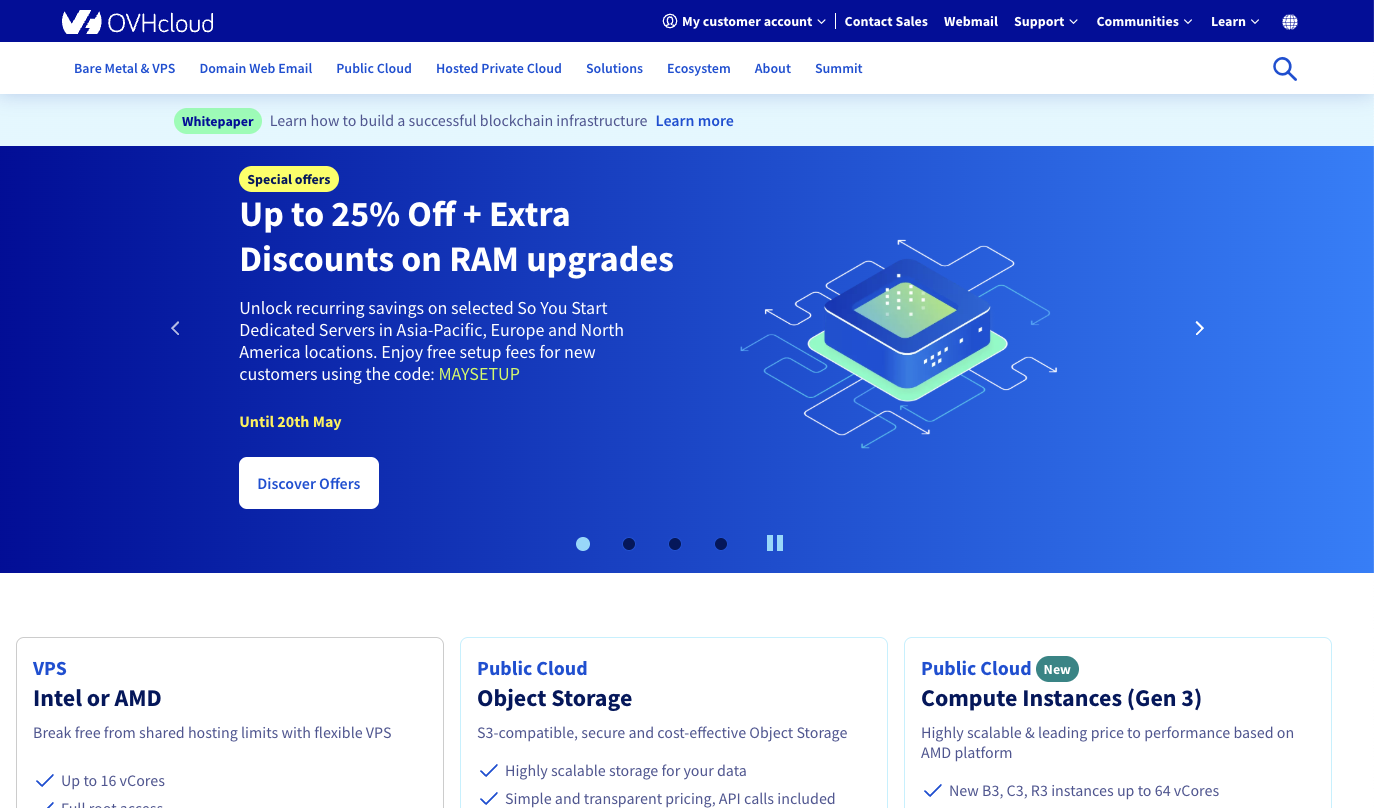Click the green Whitepaper badge
Viewport: 1374px width, 808px height.
[x=217, y=120]
